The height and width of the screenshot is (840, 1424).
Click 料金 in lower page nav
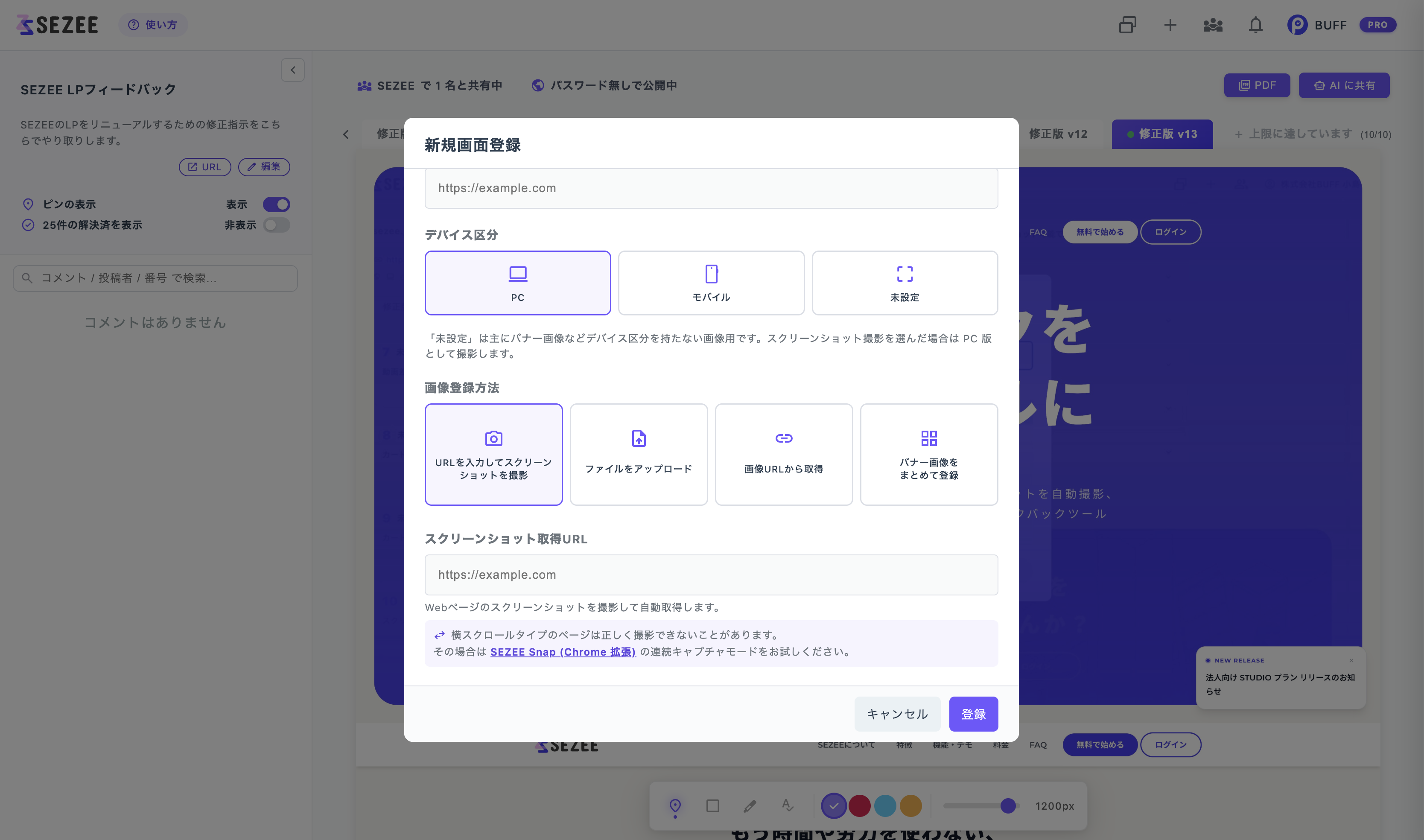point(1000,745)
